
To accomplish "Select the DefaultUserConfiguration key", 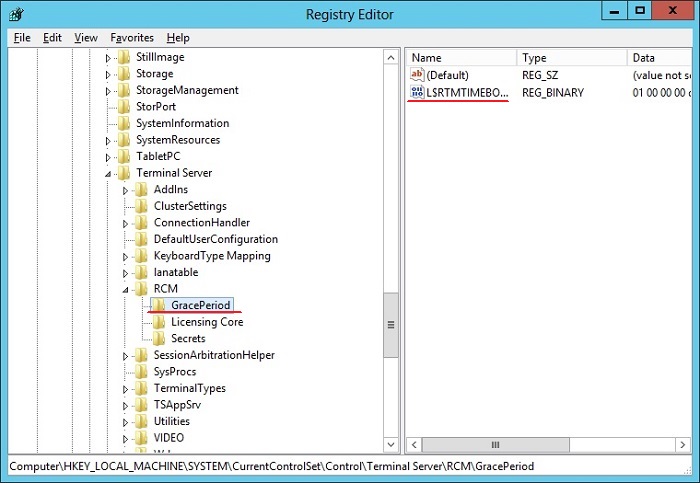I will 215,239.
